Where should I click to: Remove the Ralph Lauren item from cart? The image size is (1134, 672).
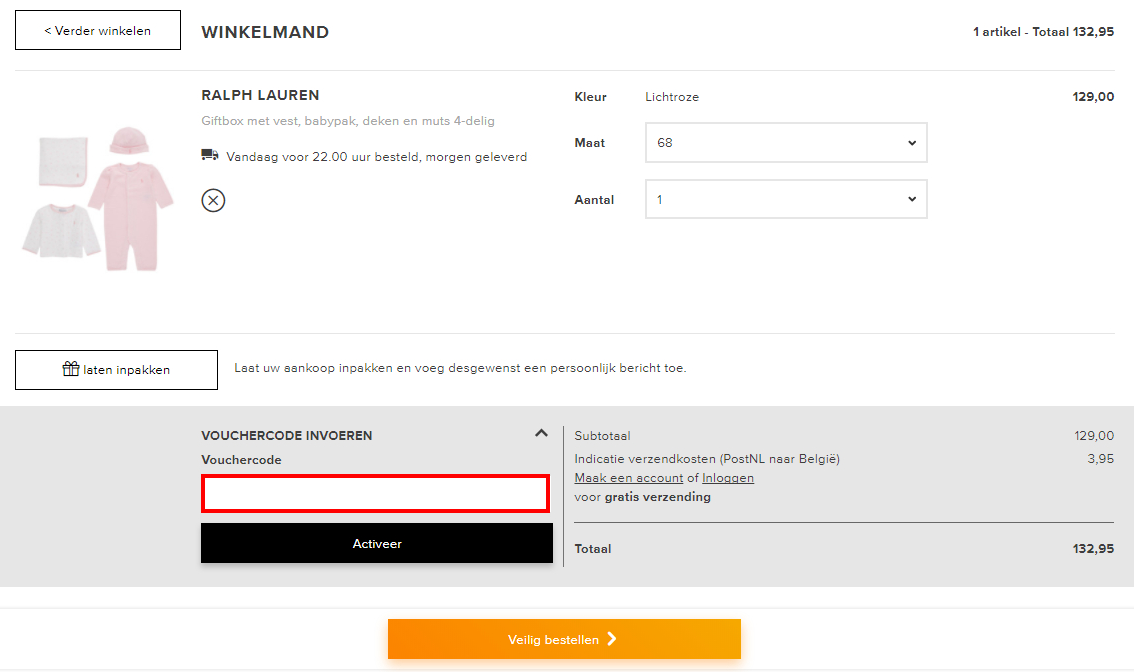[x=213, y=200]
